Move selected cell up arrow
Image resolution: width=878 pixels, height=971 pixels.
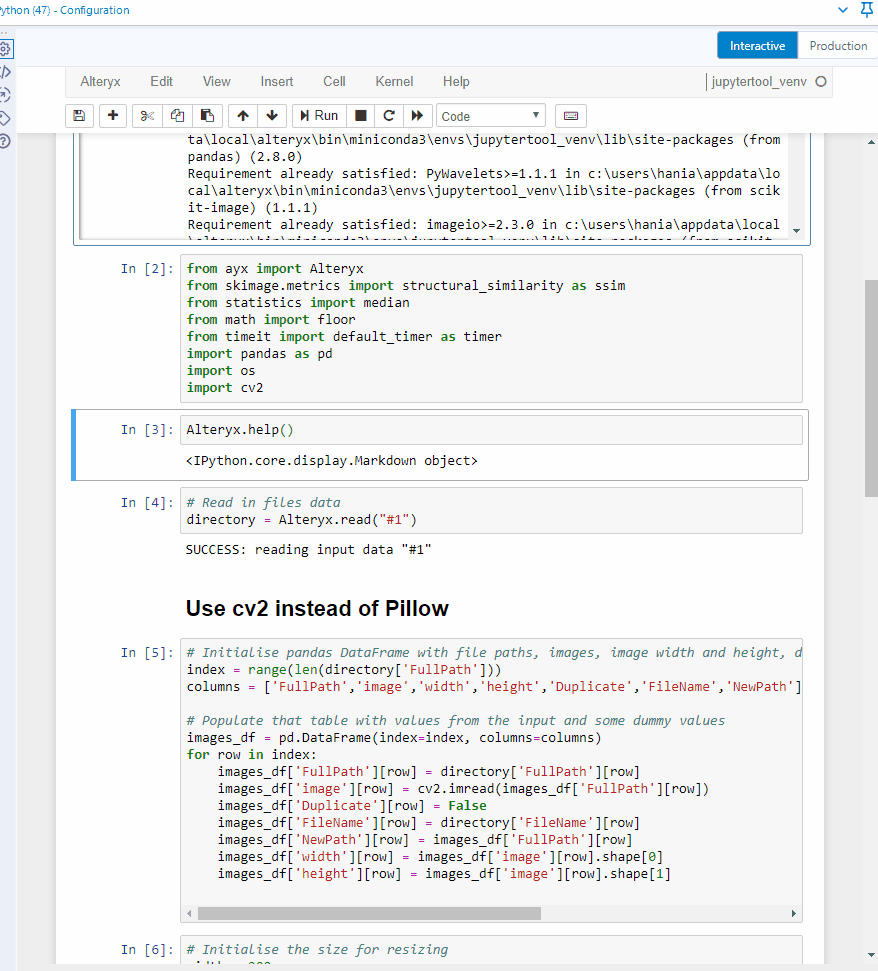pyautogui.click(x=243, y=116)
